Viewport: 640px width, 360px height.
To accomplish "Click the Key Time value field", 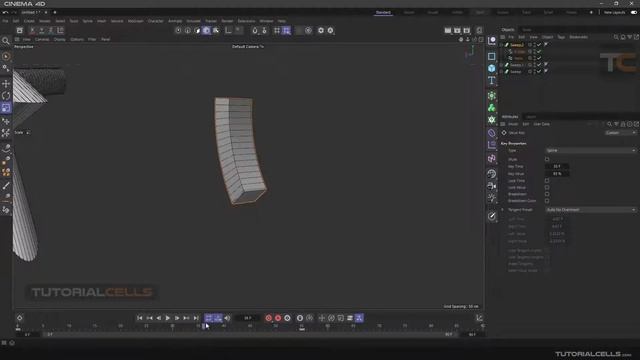I will (x=557, y=167).
